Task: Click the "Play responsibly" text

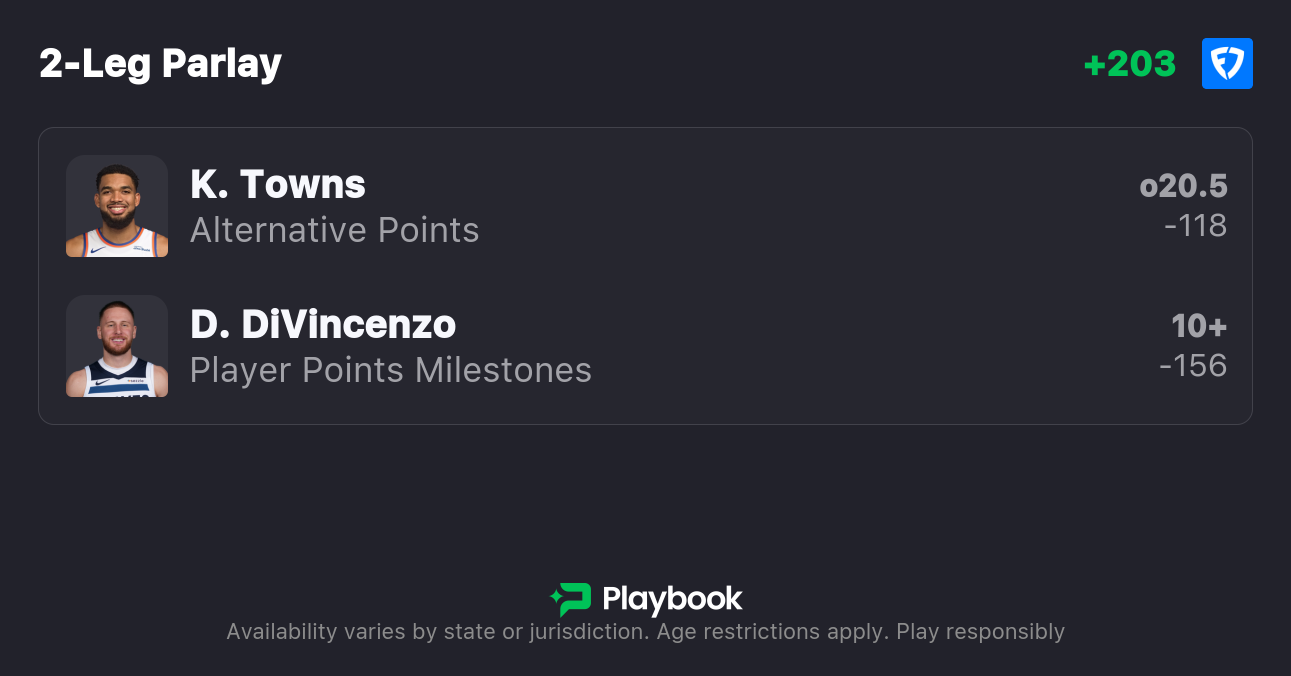Action: 980,632
